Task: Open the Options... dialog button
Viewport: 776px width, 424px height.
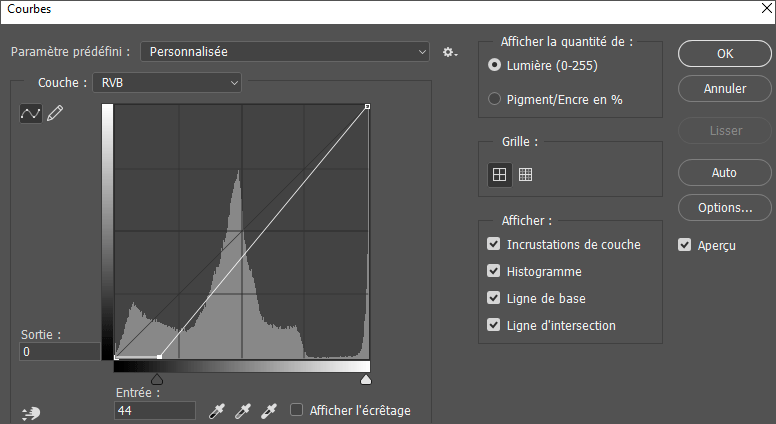Action: point(724,208)
